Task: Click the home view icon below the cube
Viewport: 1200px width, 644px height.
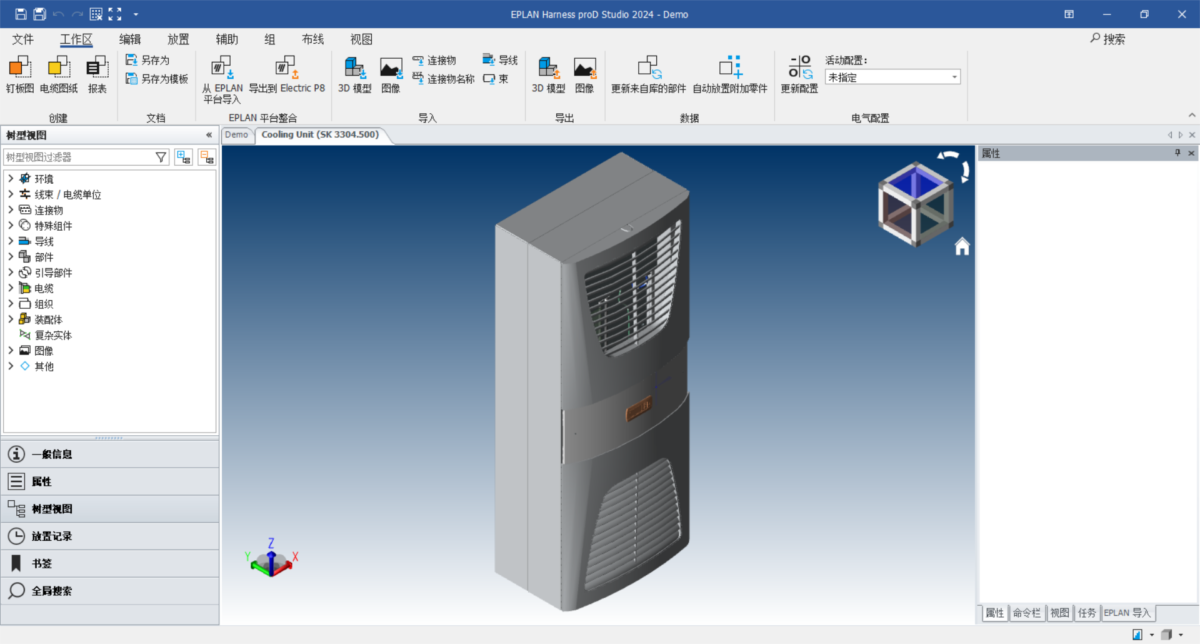Action: [x=962, y=246]
